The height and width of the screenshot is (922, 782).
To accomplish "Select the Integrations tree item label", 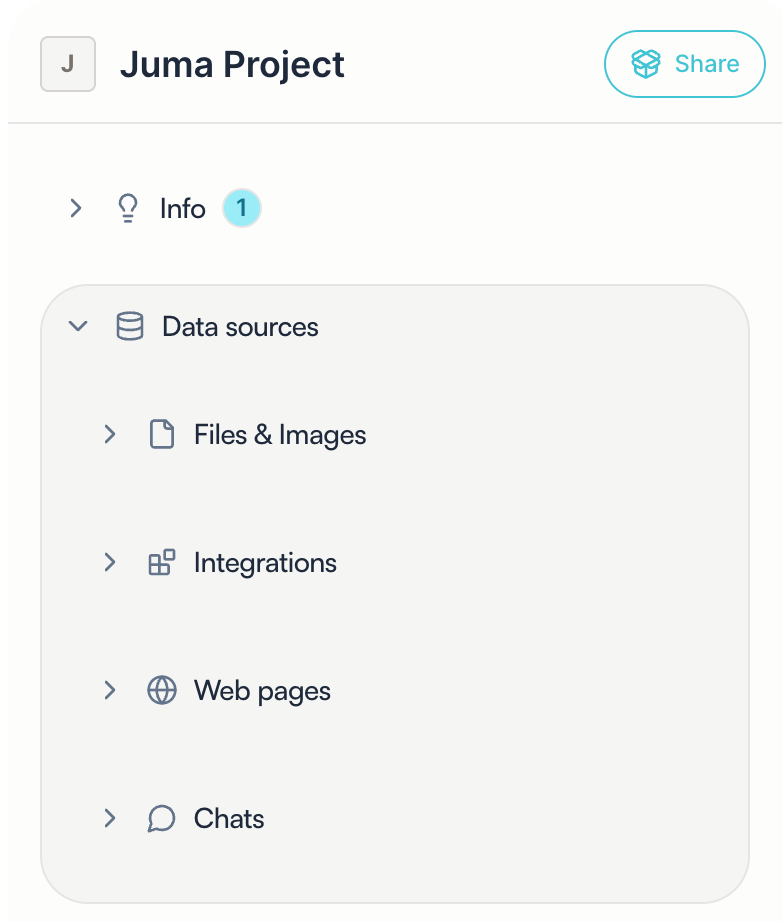I will click(265, 563).
